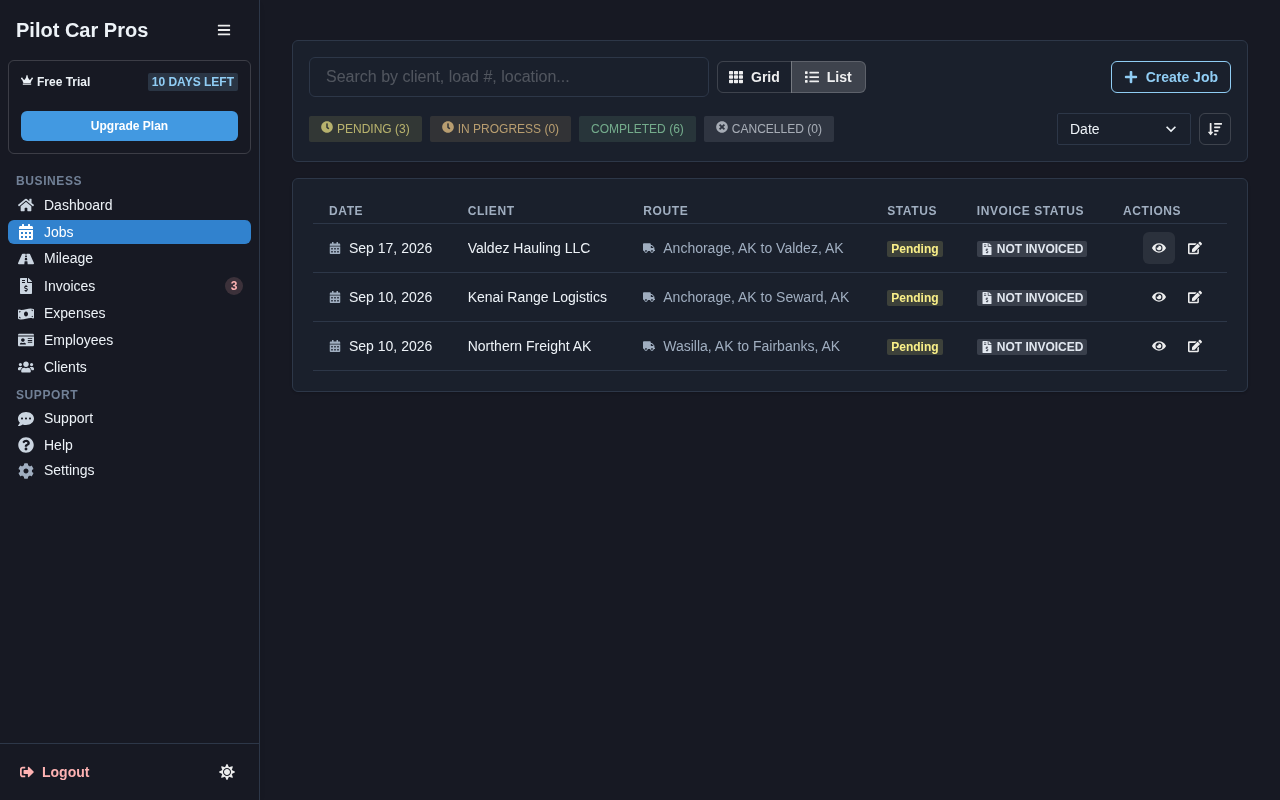Filter jobs by In Progress (0)
The width and height of the screenshot is (1280, 800).
[x=500, y=129]
